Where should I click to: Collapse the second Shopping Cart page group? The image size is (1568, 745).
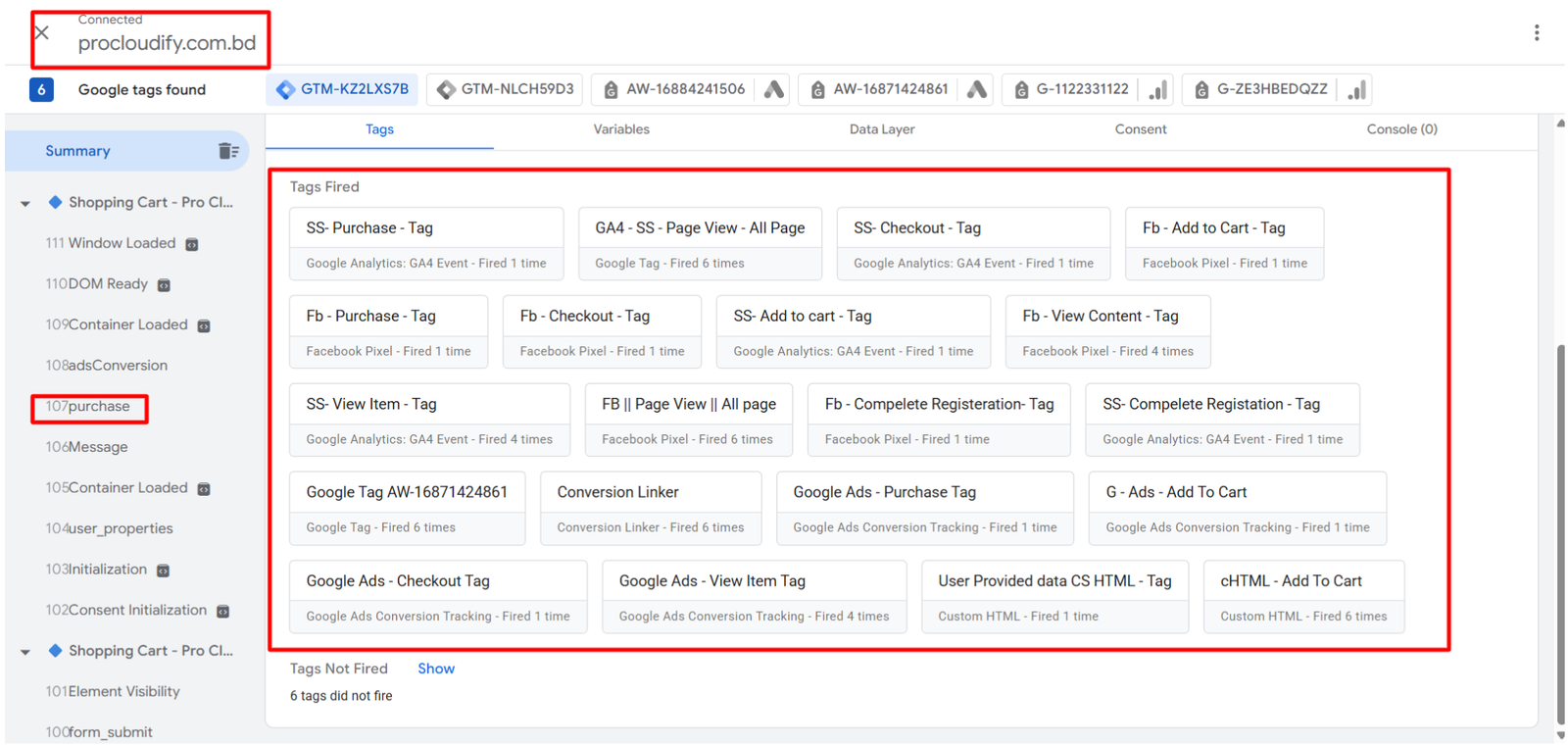tap(25, 652)
